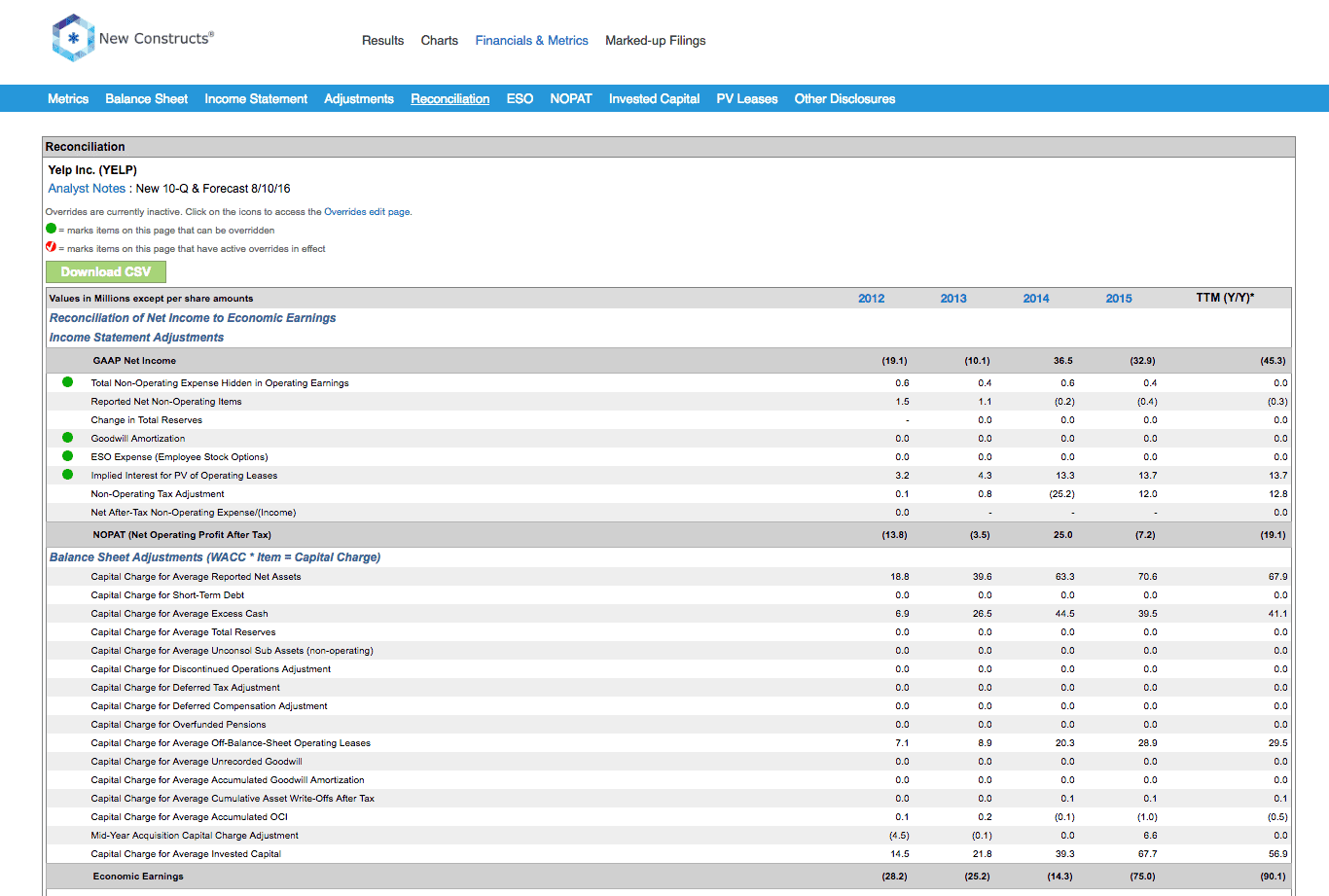This screenshot has height=896, width=1329.
Task: Switch to the Invested Capital tab
Action: click(x=654, y=99)
